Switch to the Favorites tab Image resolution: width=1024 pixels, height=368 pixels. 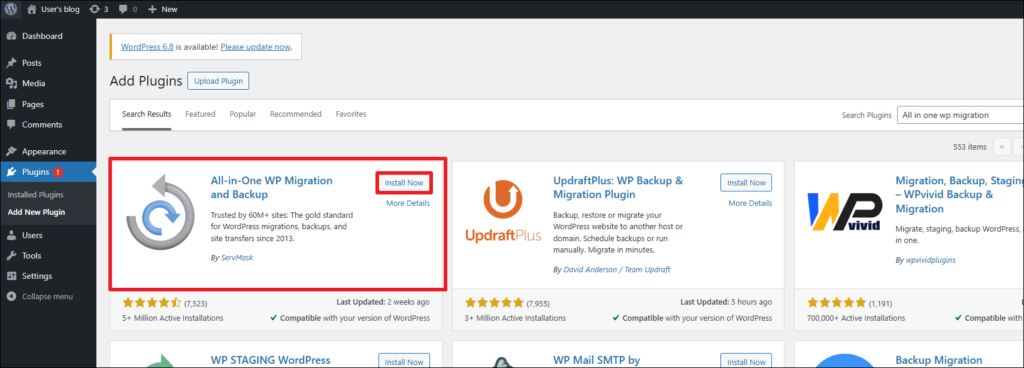coord(351,114)
